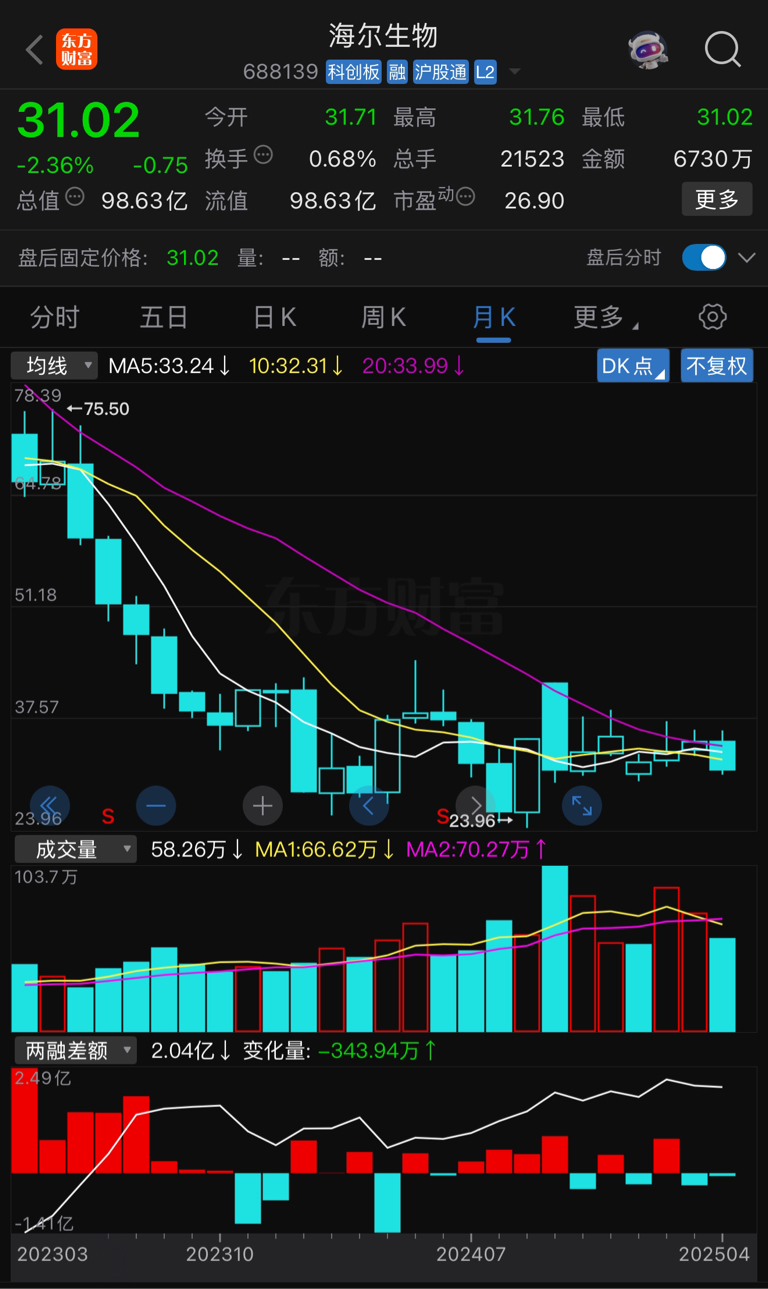Tap the 58.26万 volume value
Viewport: 768px width, 1289px height.
click(196, 850)
